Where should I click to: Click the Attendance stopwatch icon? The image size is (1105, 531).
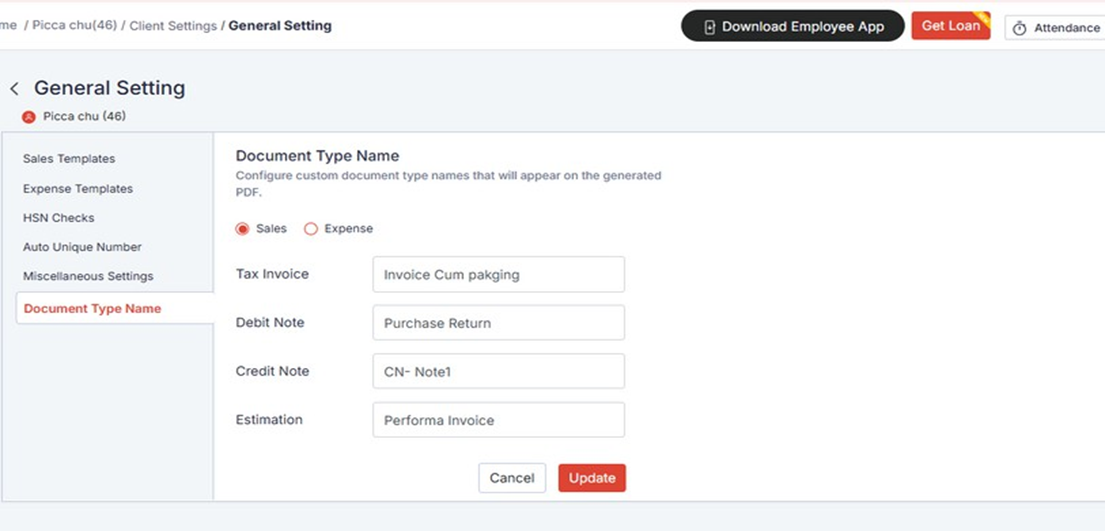tap(1019, 28)
